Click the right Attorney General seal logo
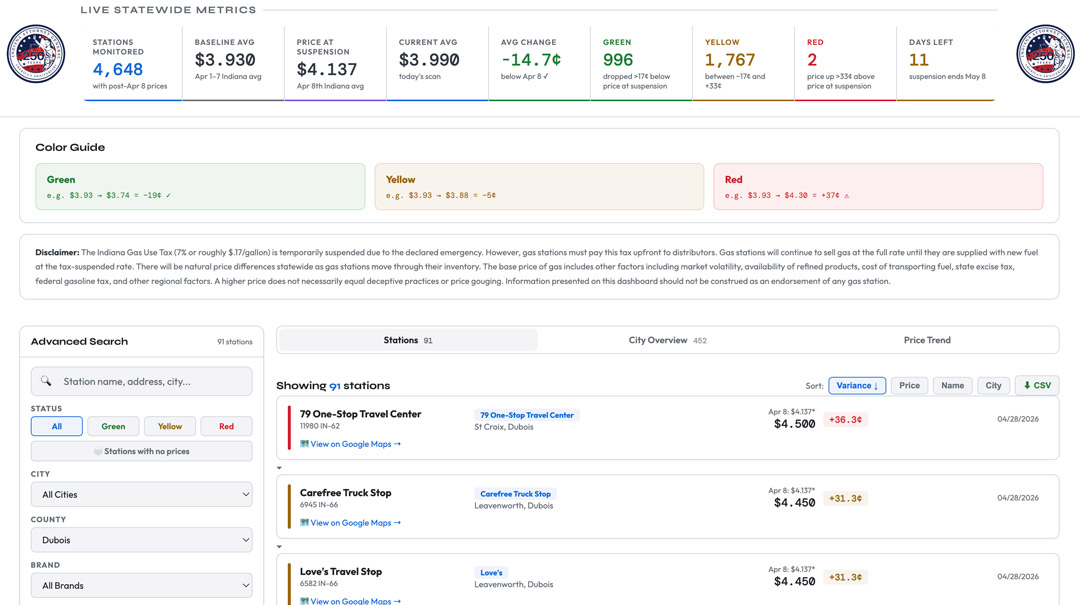Image resolution: width=1080 pixels, height=605 pixels. pyautogui.click(x=1044, y=54)
